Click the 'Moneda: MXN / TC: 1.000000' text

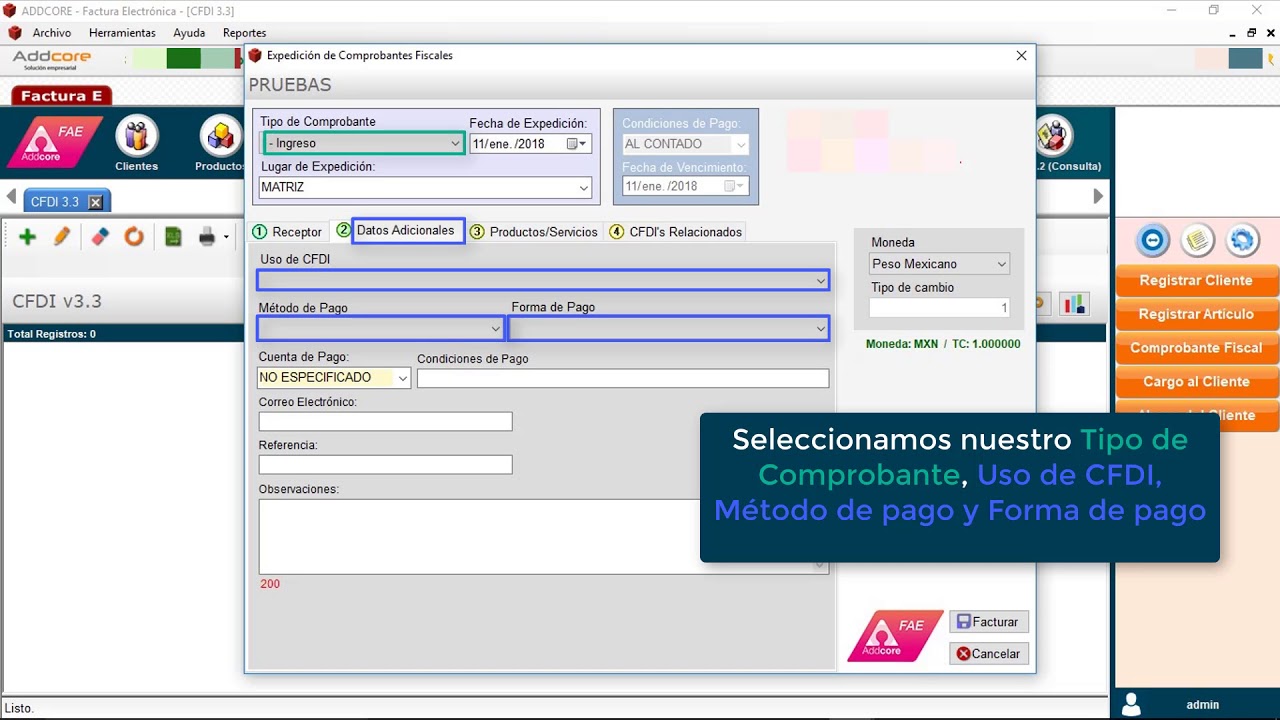943,344
